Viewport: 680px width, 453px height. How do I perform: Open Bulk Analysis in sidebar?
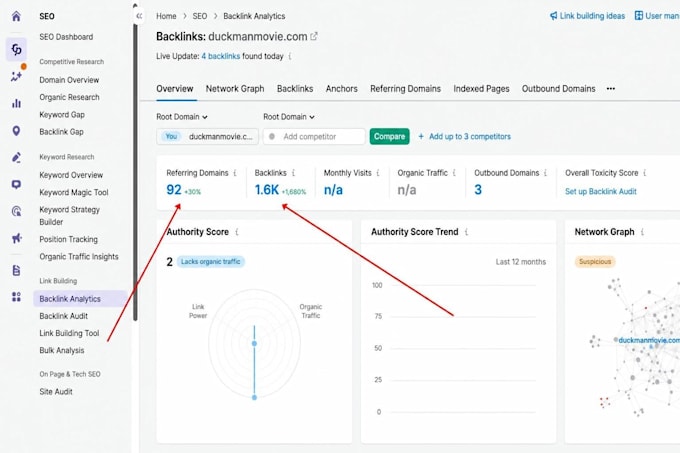(x=62, y=350)
